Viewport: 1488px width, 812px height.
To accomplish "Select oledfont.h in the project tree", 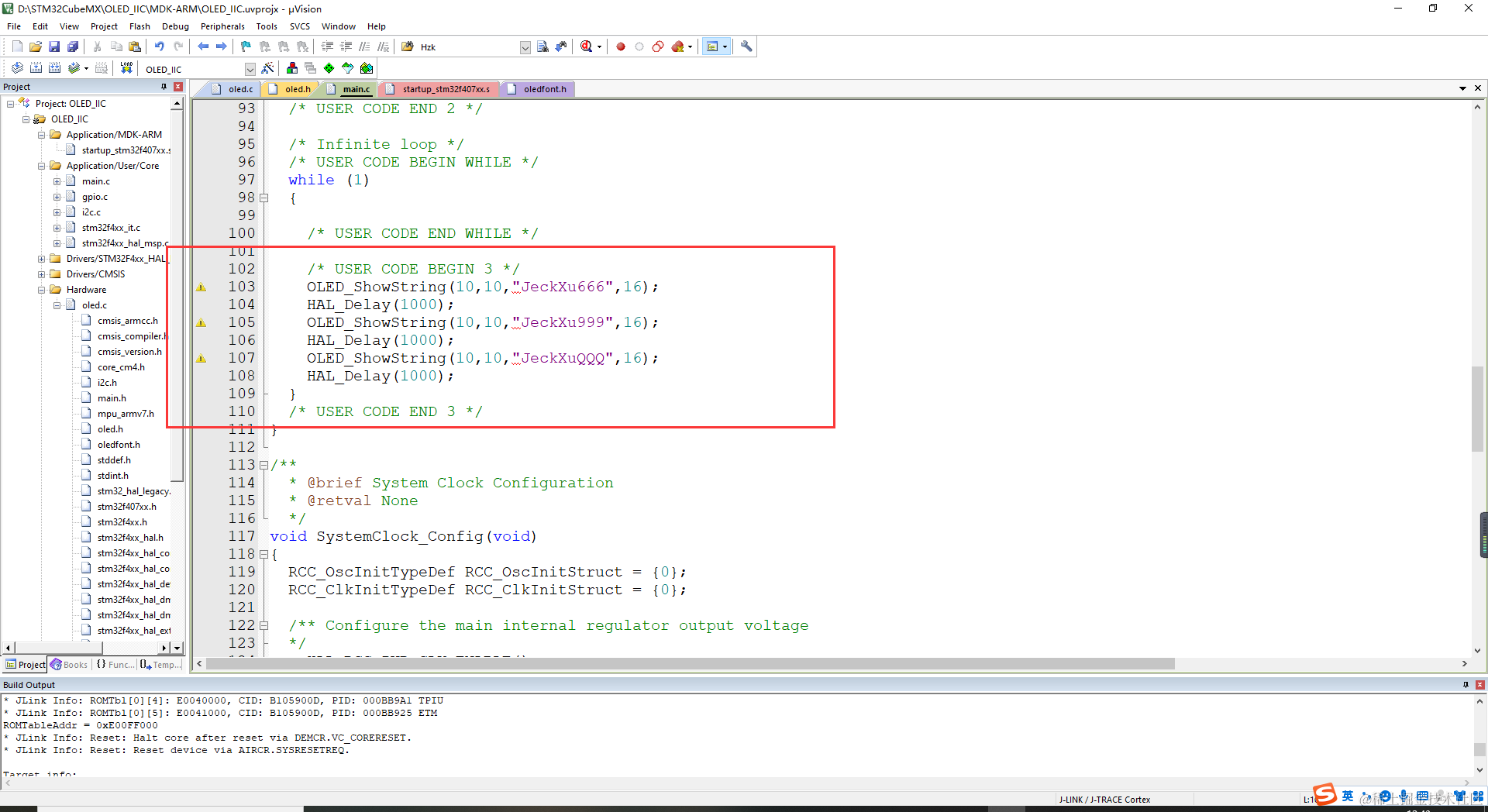I will [x=119, y=445].
